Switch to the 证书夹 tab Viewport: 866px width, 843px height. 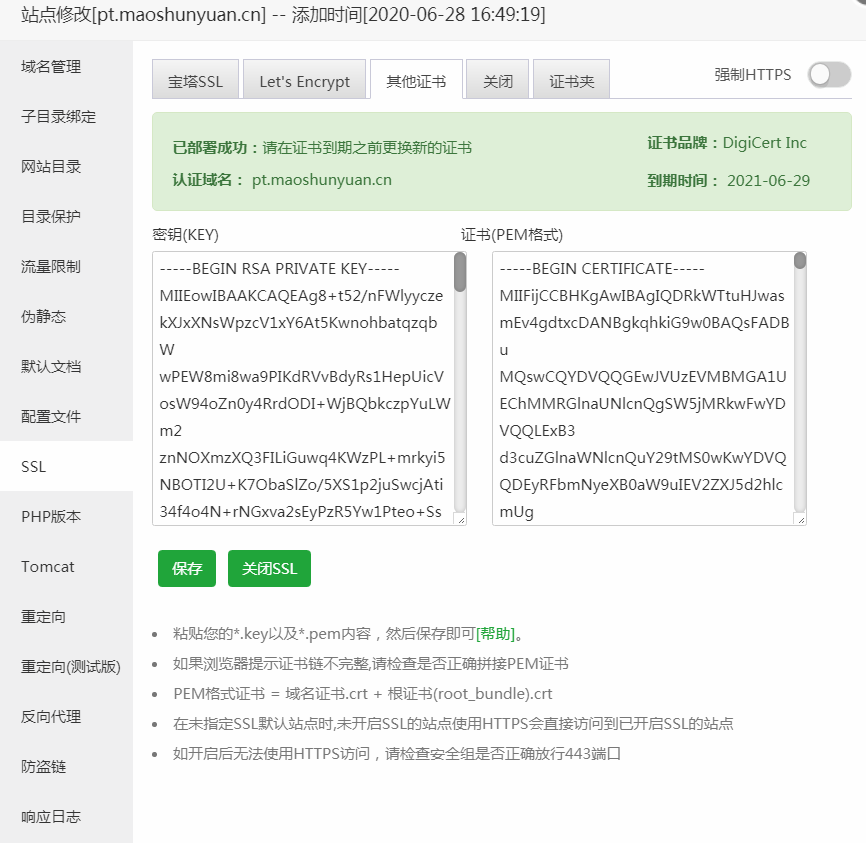coord(571,81)
